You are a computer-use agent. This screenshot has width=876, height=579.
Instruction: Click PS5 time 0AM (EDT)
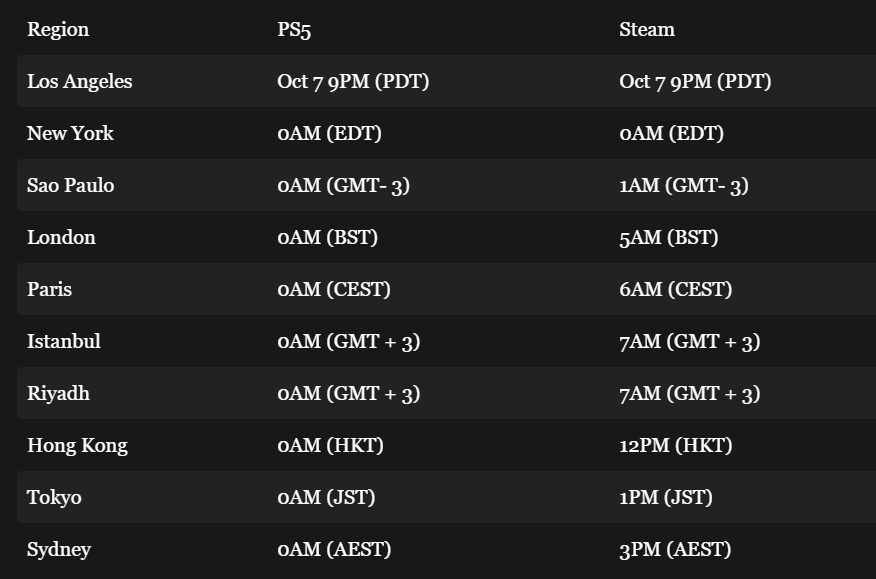click(x=330, y=134)
